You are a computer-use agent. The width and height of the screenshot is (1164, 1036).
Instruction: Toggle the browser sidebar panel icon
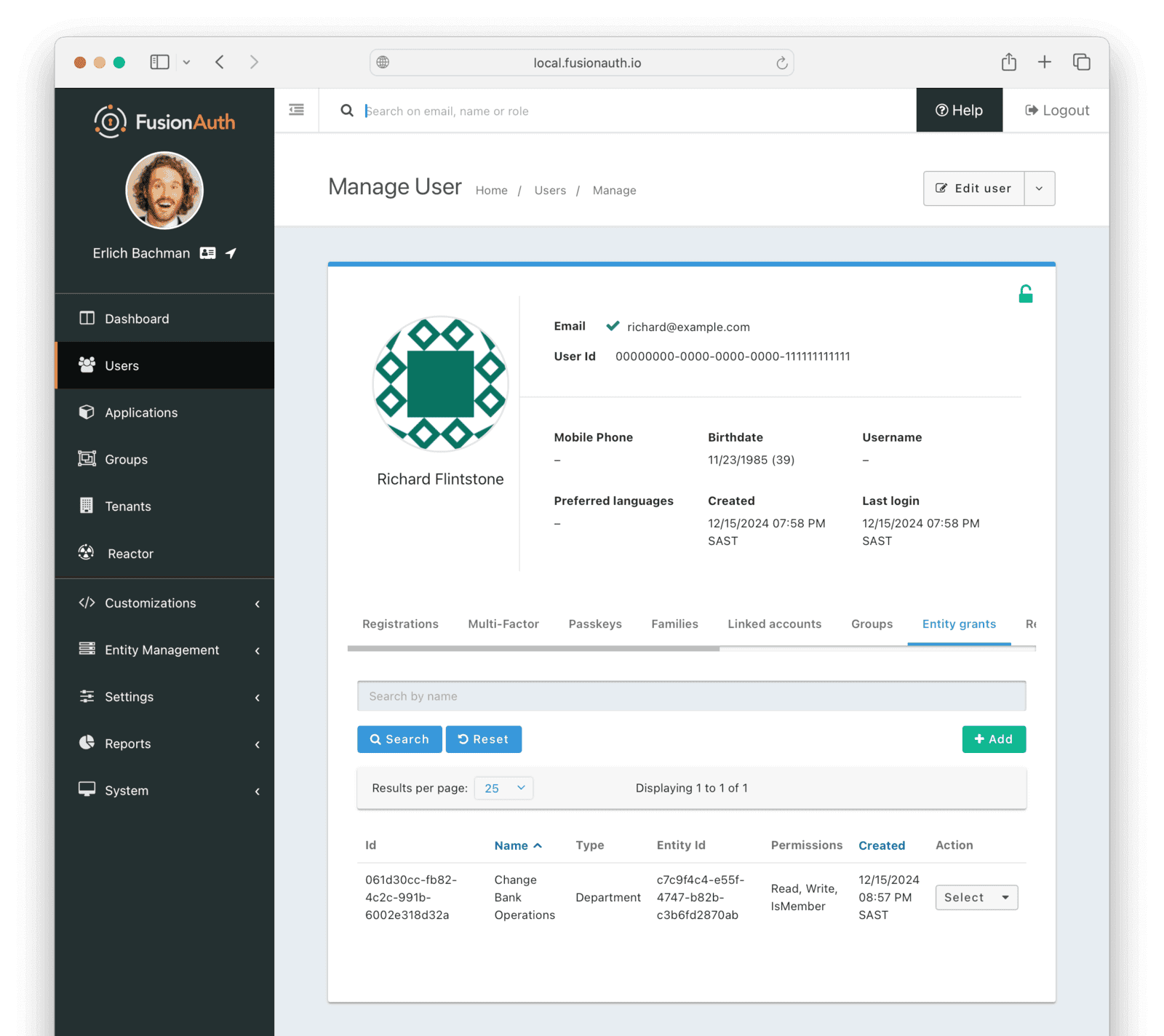coord(159,63)
